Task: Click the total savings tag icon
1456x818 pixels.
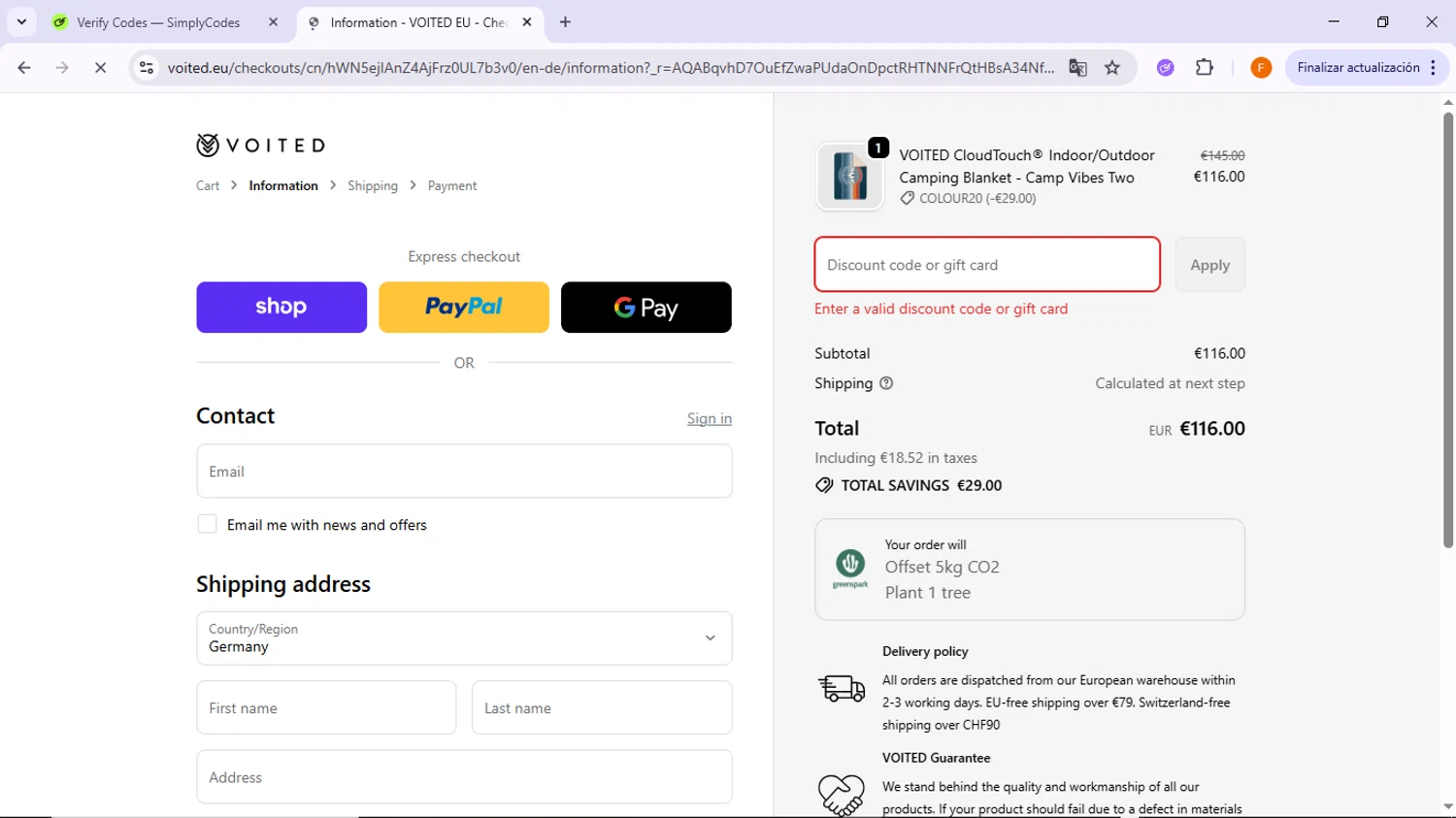Action: tap(824, 485)
